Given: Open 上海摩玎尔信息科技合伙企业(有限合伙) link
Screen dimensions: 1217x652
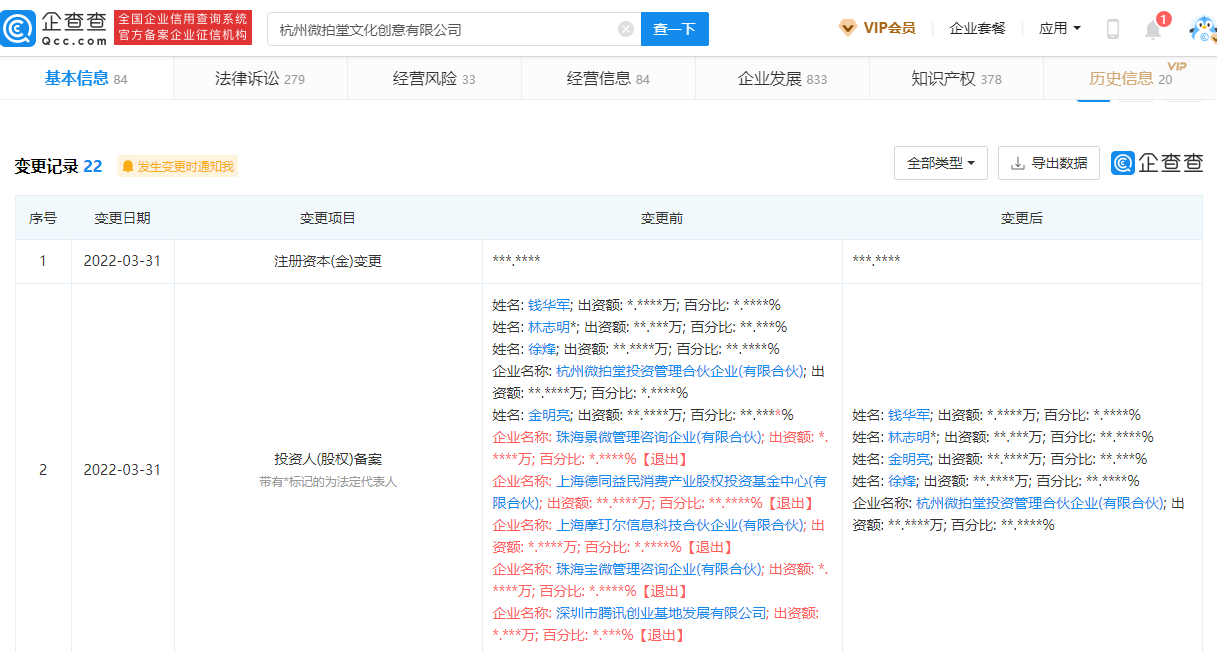Looking at the screenshot, I should pyautogui.click(x=680, y=525).
